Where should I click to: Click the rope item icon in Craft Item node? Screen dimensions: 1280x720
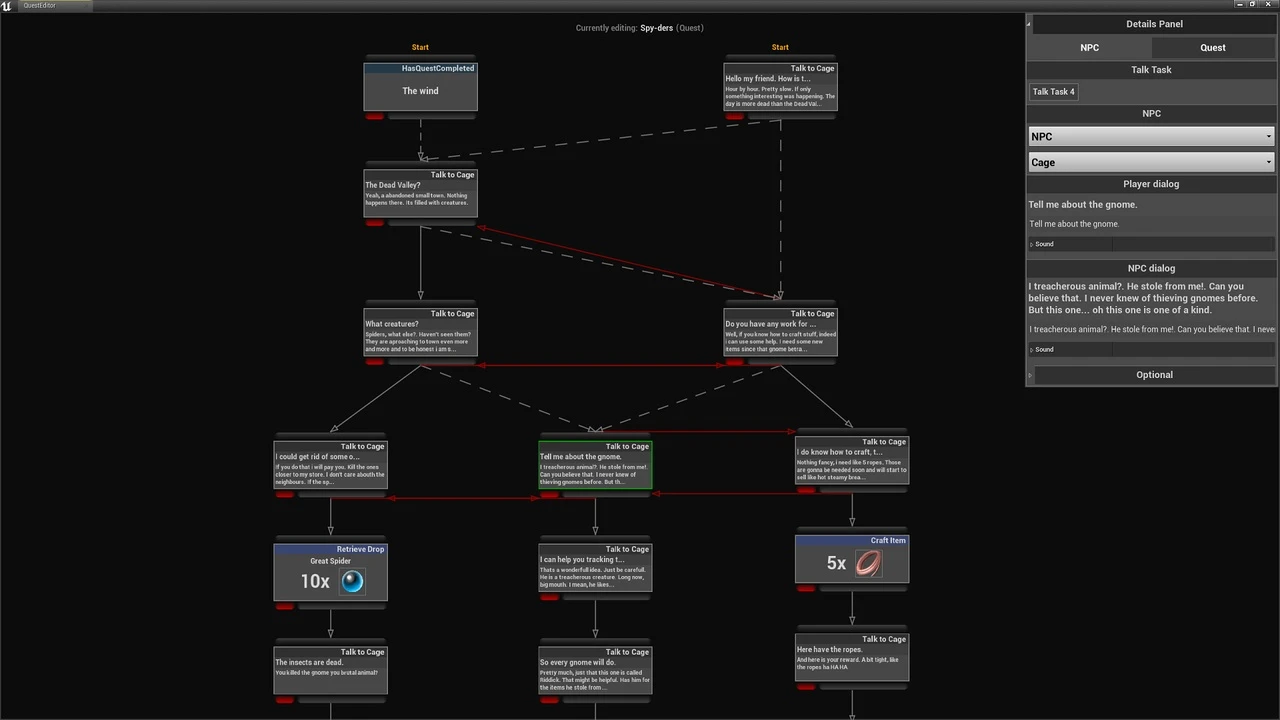tap(868, 563)
